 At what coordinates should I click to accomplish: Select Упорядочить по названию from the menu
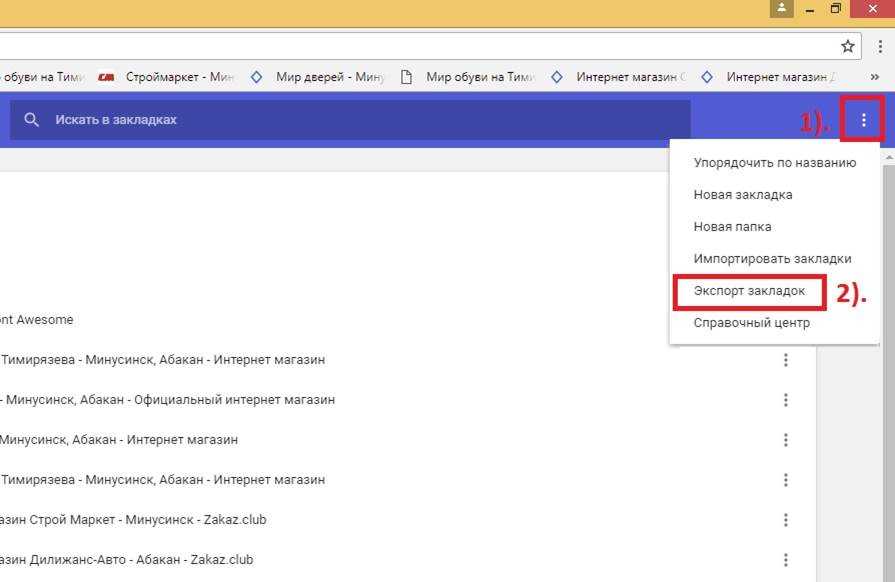click(x=774, y=163)
